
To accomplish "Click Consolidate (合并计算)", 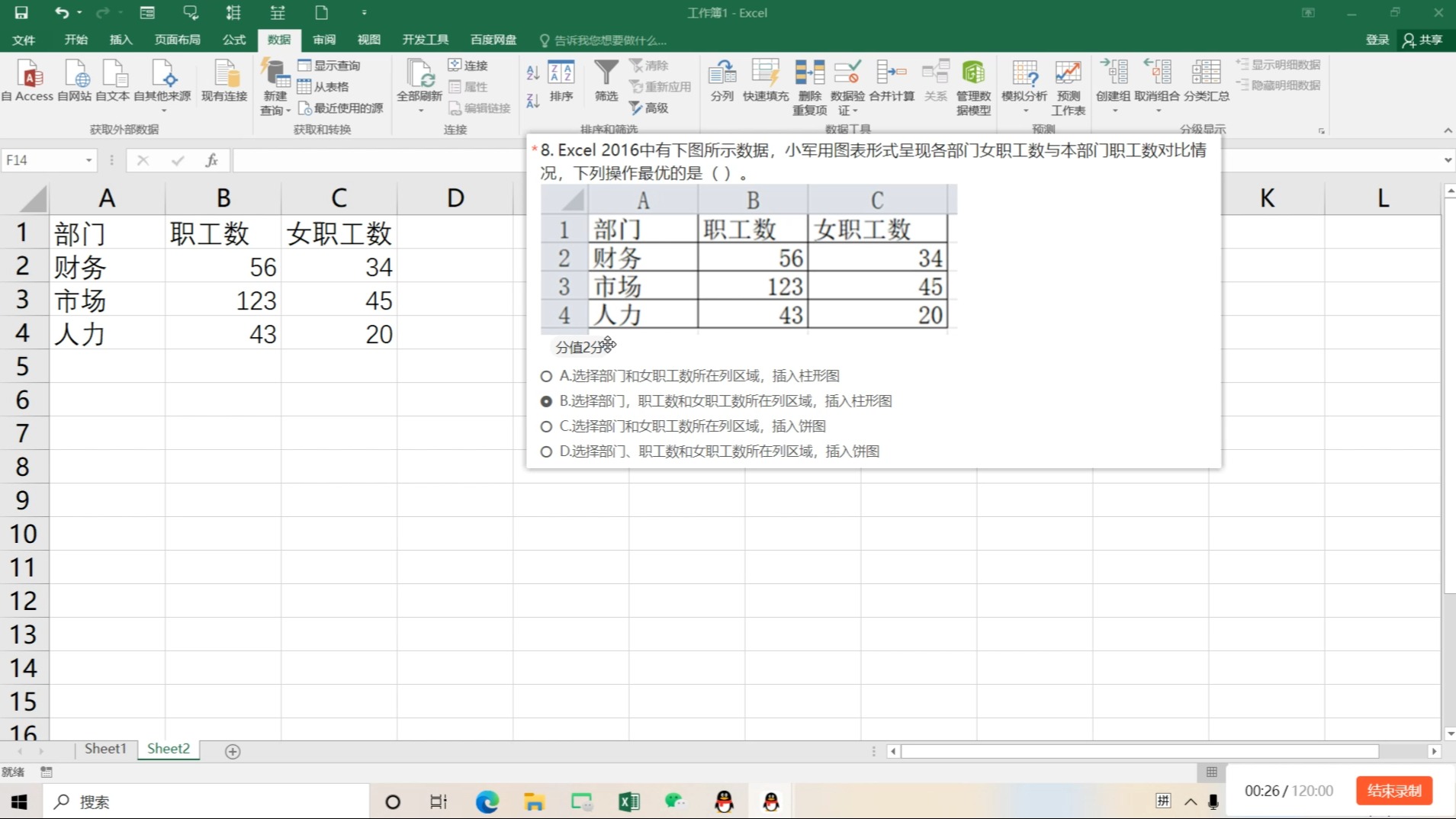I will tap(891, 81).
